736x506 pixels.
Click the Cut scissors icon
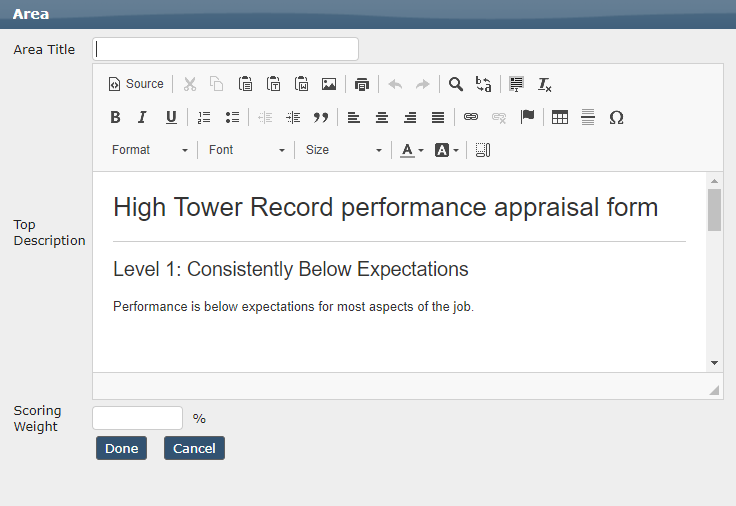click(190, 84)
